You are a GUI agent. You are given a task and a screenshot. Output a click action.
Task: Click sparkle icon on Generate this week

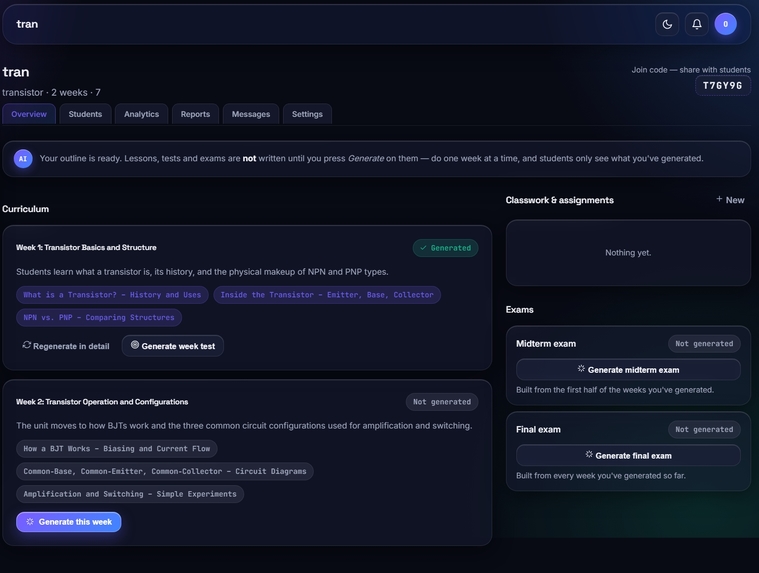(30, 522)
